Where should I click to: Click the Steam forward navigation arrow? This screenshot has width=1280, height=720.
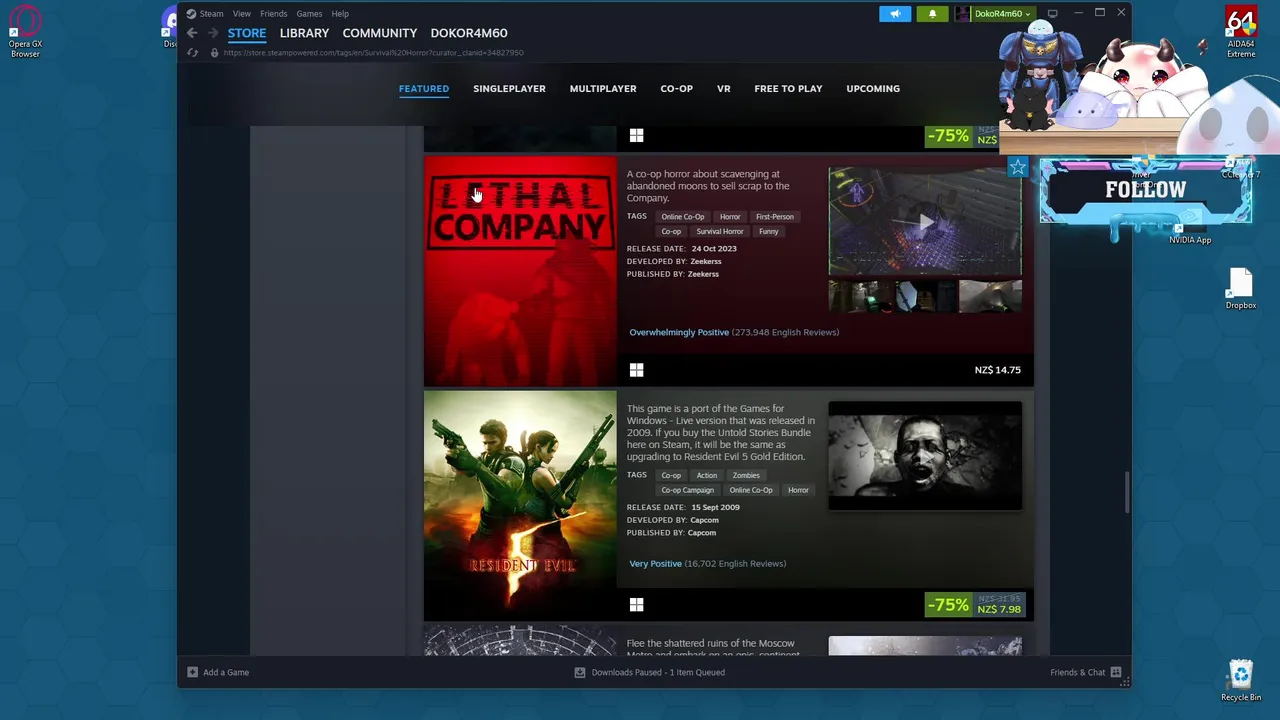(212, 33)
